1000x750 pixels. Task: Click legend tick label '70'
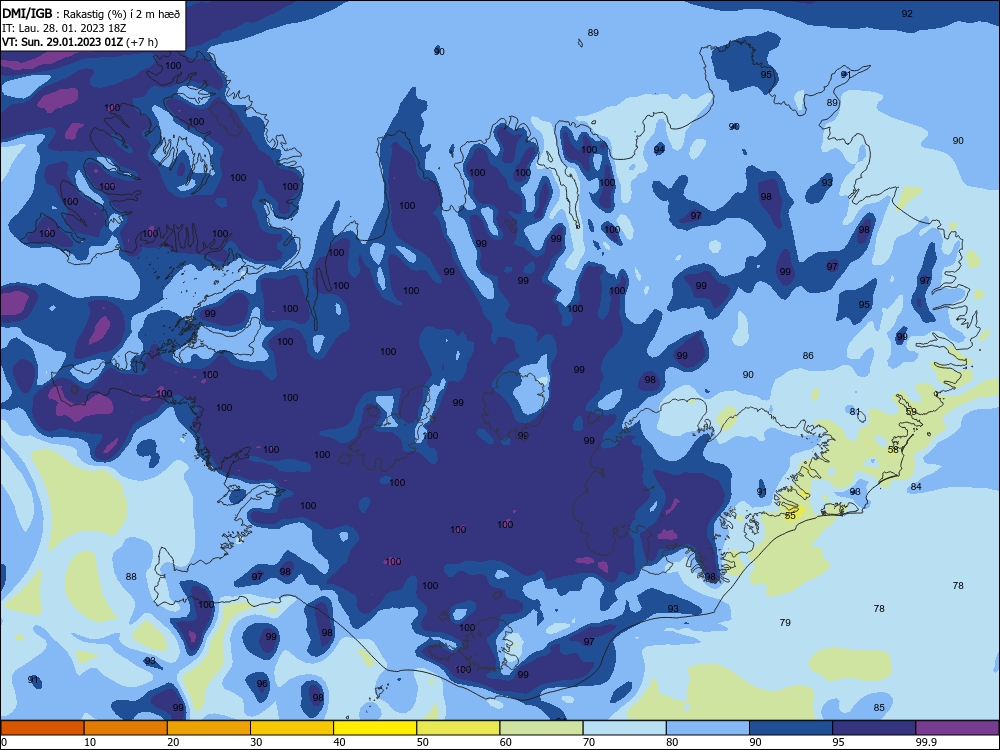589,742
